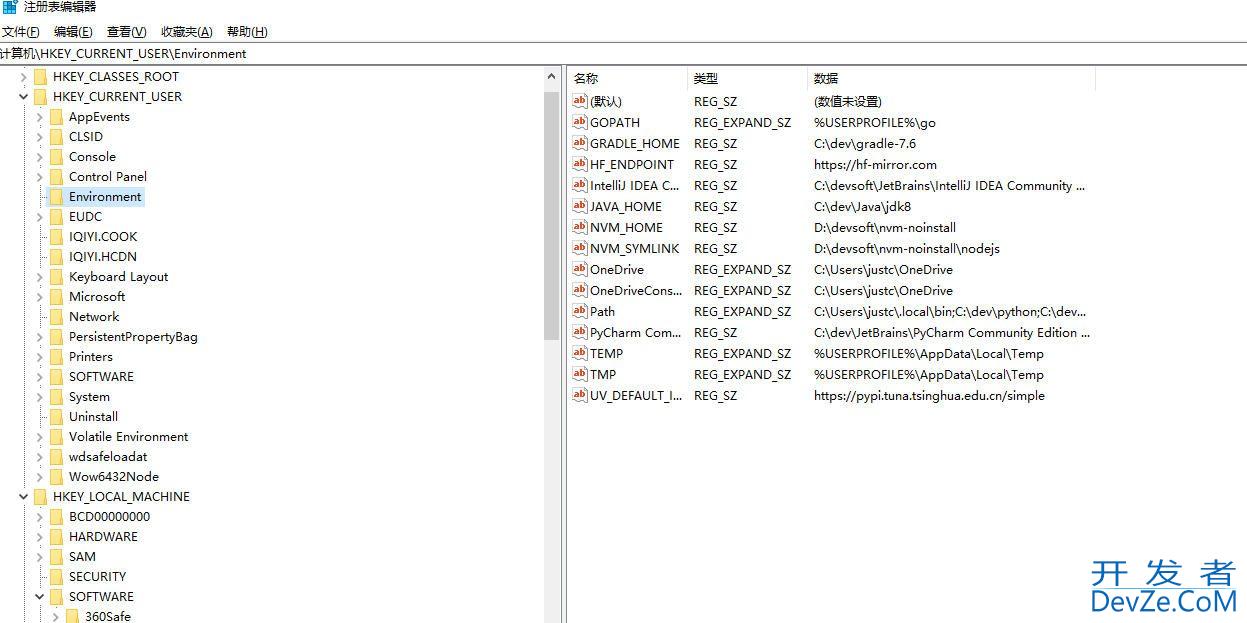This screenshot has height=623, width=1247.
Task: Click the string icon beside GOPATH
Action: 579,122
